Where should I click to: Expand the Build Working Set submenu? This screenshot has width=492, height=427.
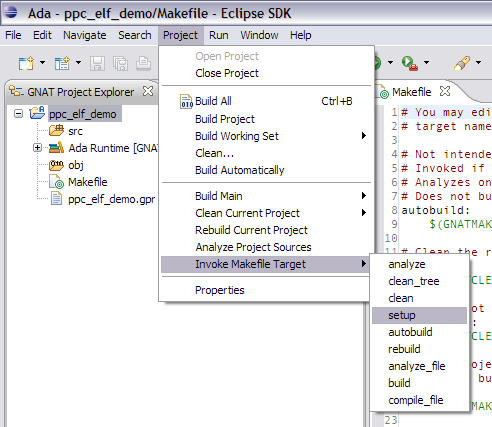[x=266, y=136]
